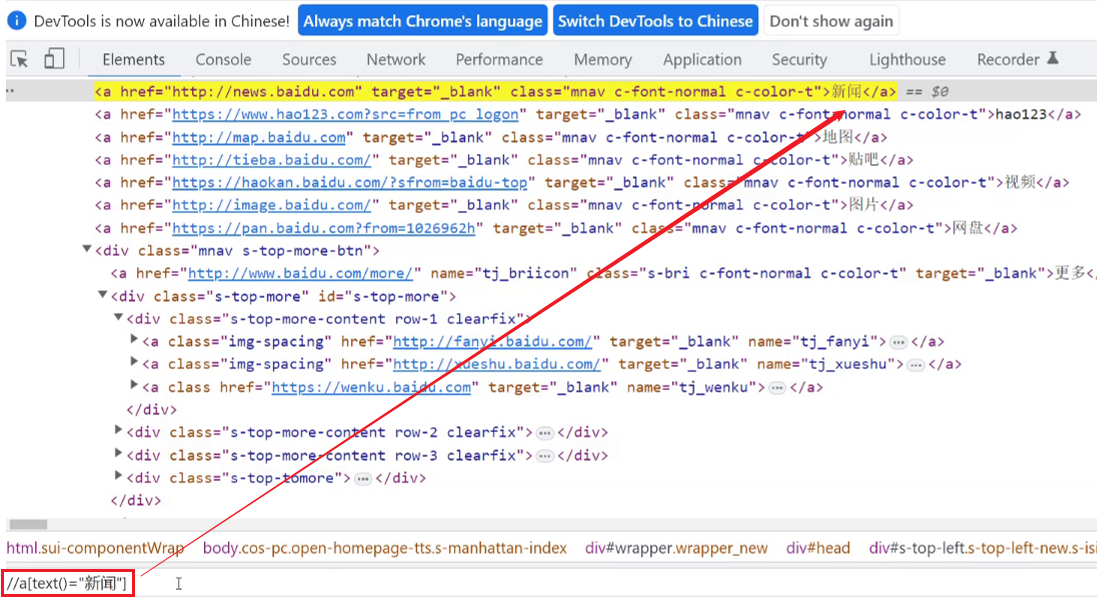Toggle the device toolbar icon
The image size is (1097, 597).
pos(54,59)
